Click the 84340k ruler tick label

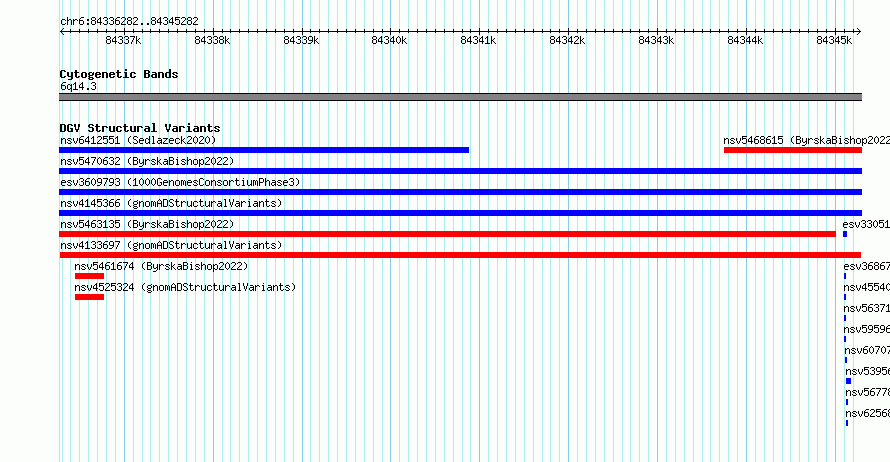pos(389,40)
